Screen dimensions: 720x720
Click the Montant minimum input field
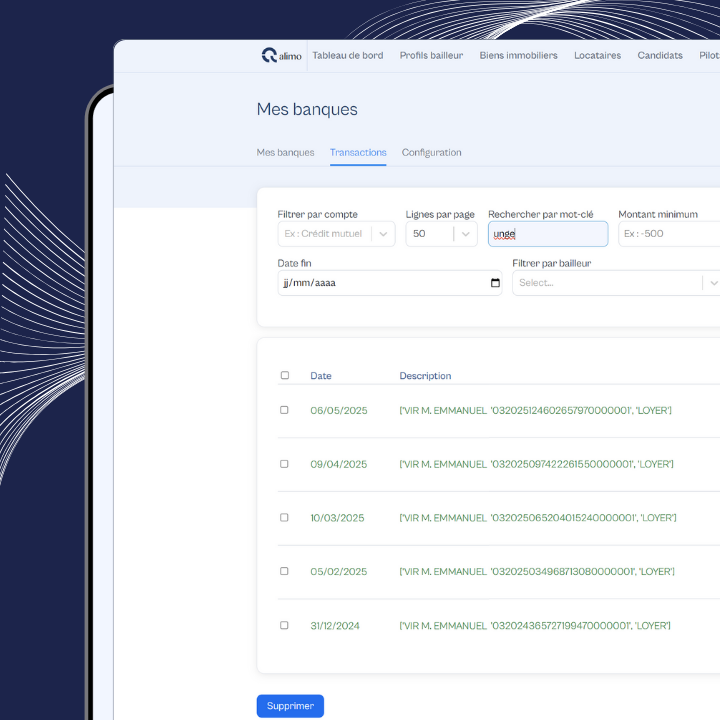(x=668, y=234)
